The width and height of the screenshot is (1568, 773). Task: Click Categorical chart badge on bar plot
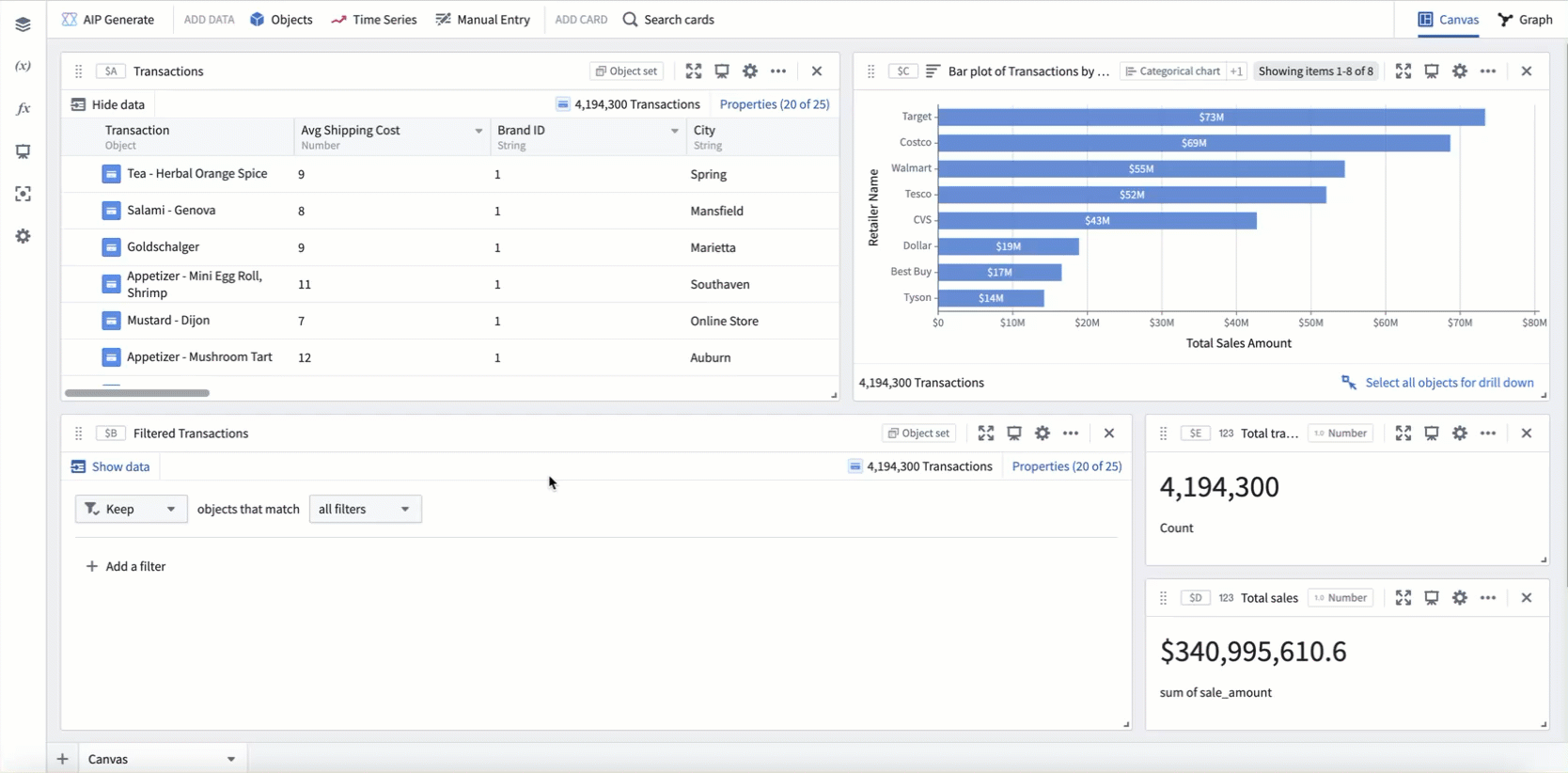(x=1172, y=71)
